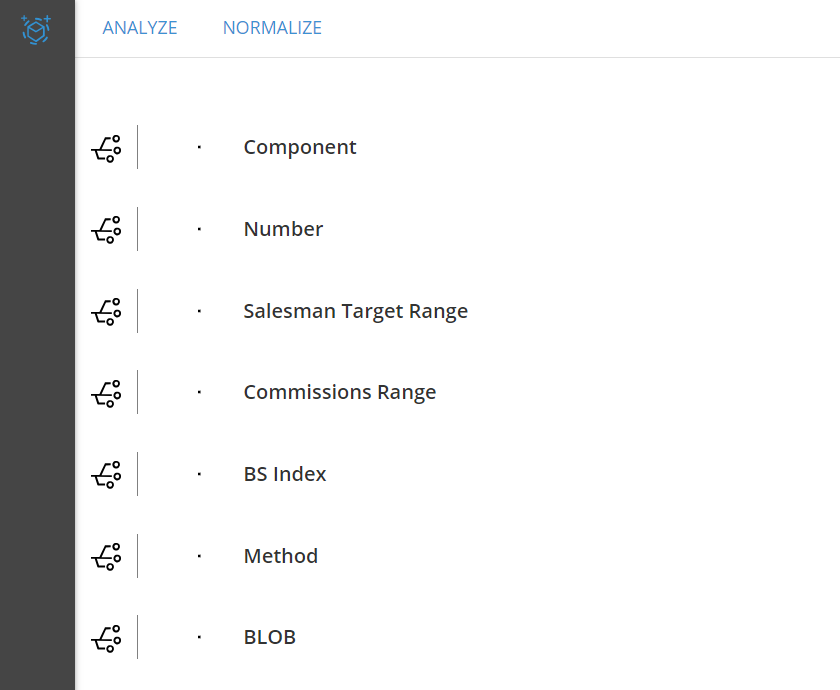Screen dimensions: 840x690
Task: Click the dot marker beside BLOB
Action: point(199,637)
